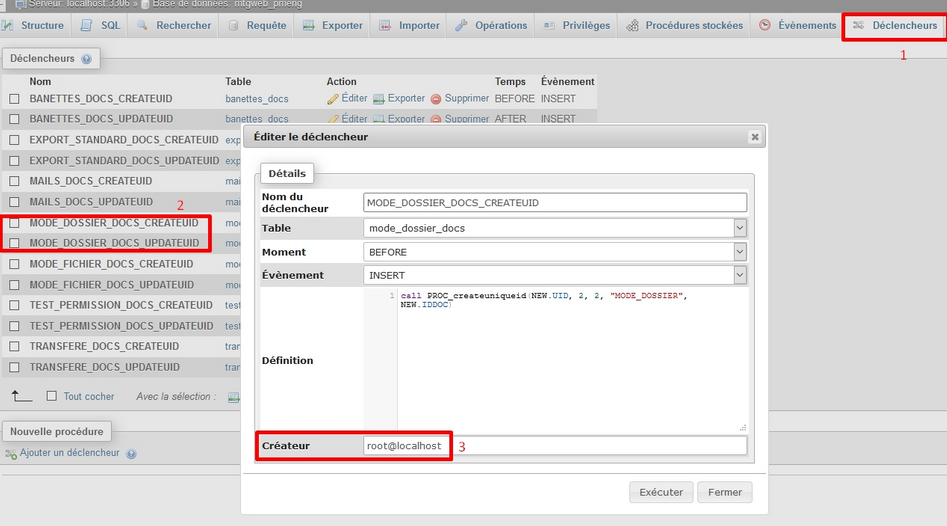The width and height of the screenshot is (947, 526).
Task: Close the Éditer le déclencheur dialog
Action: (x=754, y=136)
